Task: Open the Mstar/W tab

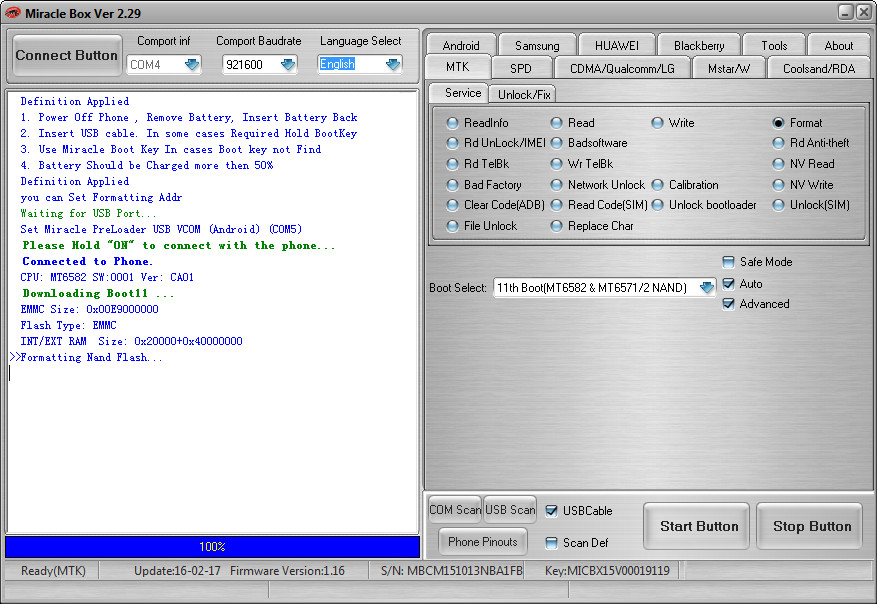Action: (x=728, y=68)
